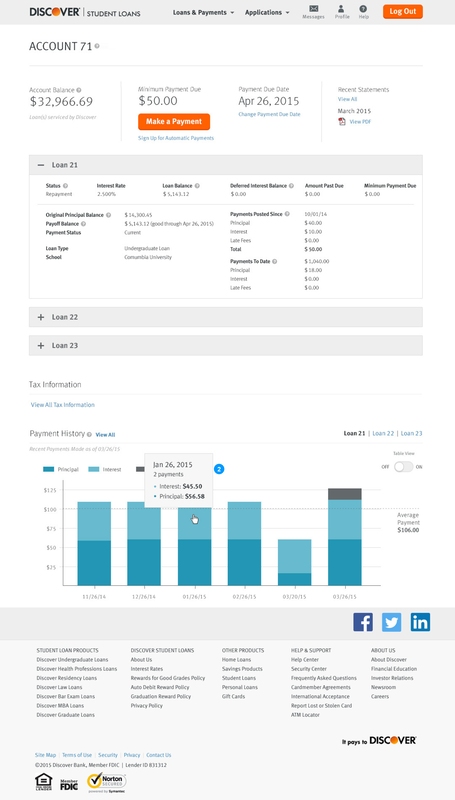
Task: Click info icon next to Payoff Balance
Action: coord(83,224)
